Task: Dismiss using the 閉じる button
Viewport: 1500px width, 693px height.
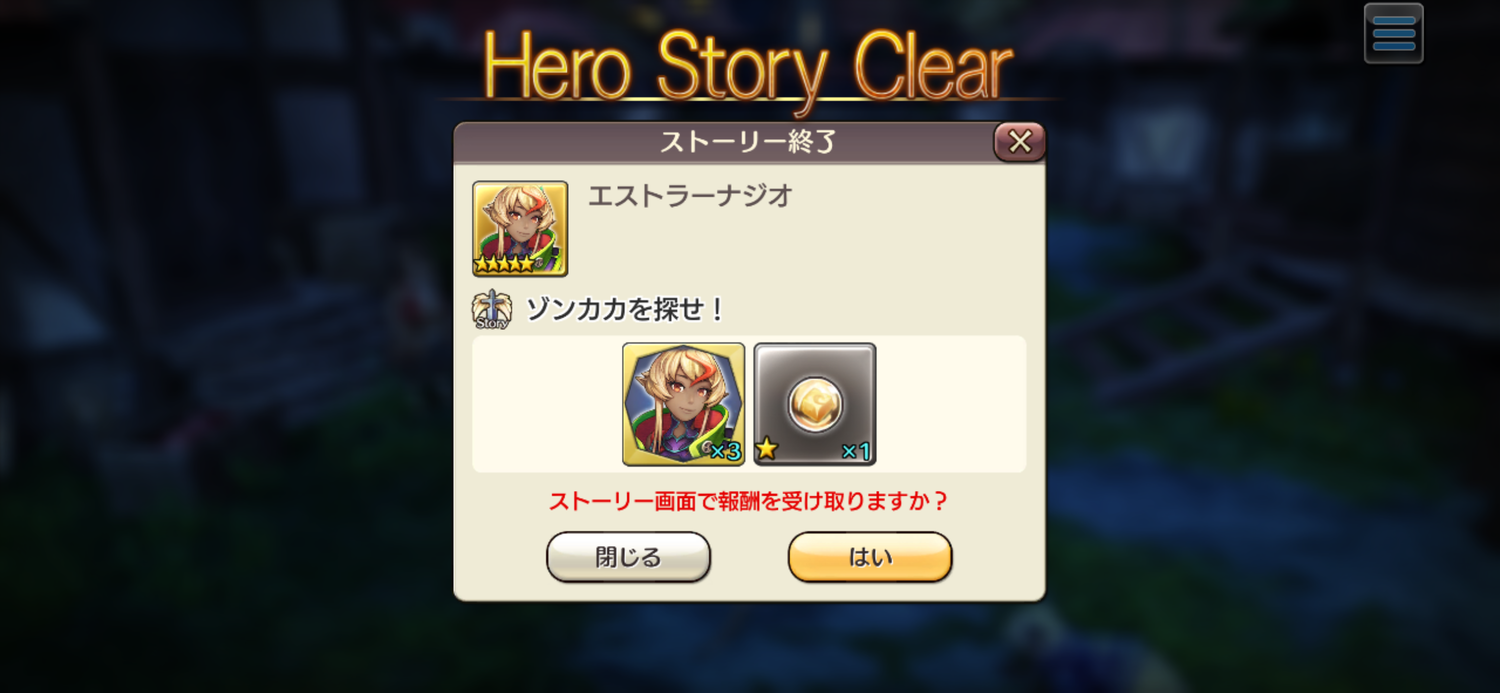Action: [x=628, y=557]
